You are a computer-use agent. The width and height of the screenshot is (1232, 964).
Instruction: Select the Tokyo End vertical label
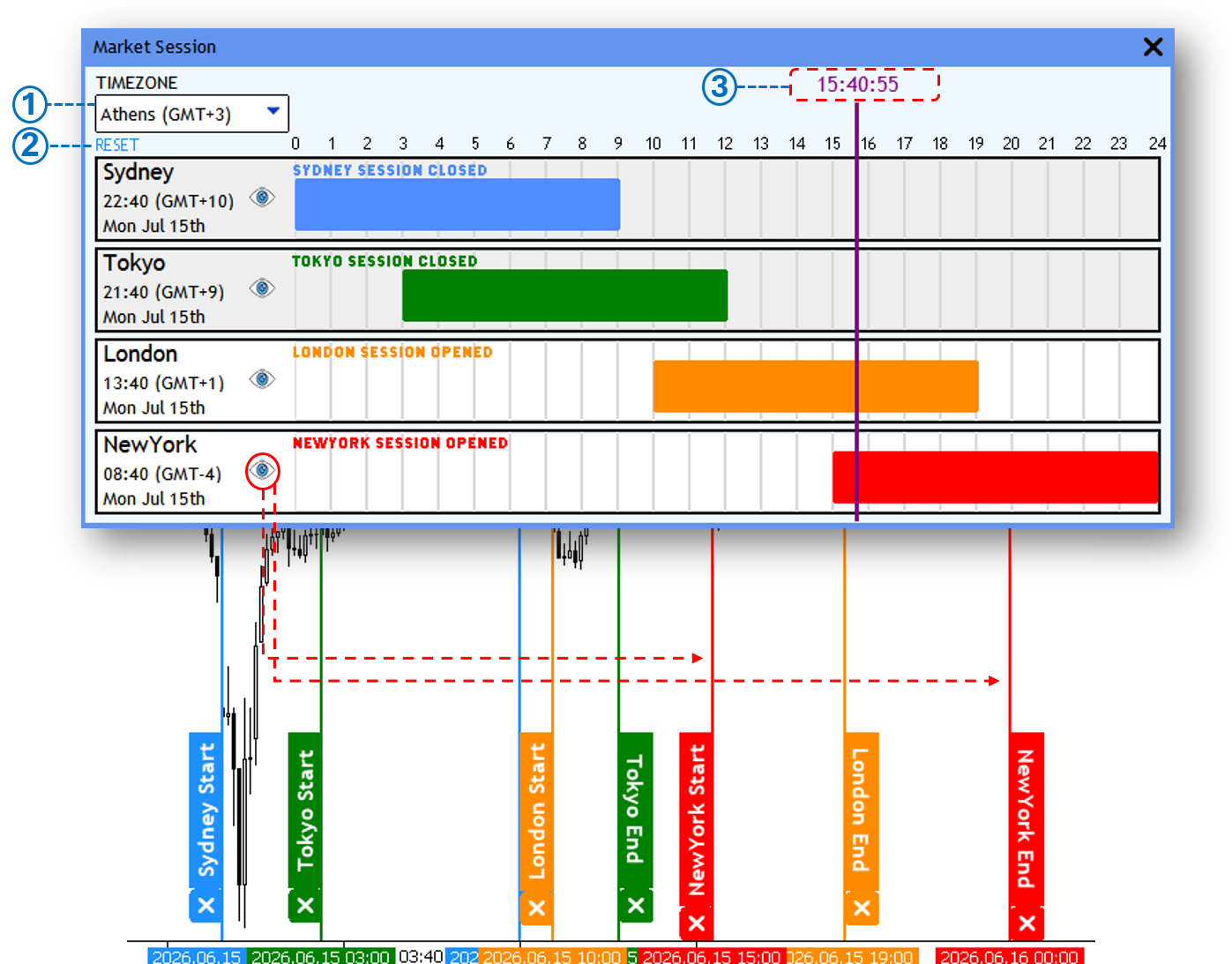pyautogui.click(x=636, y=811)
